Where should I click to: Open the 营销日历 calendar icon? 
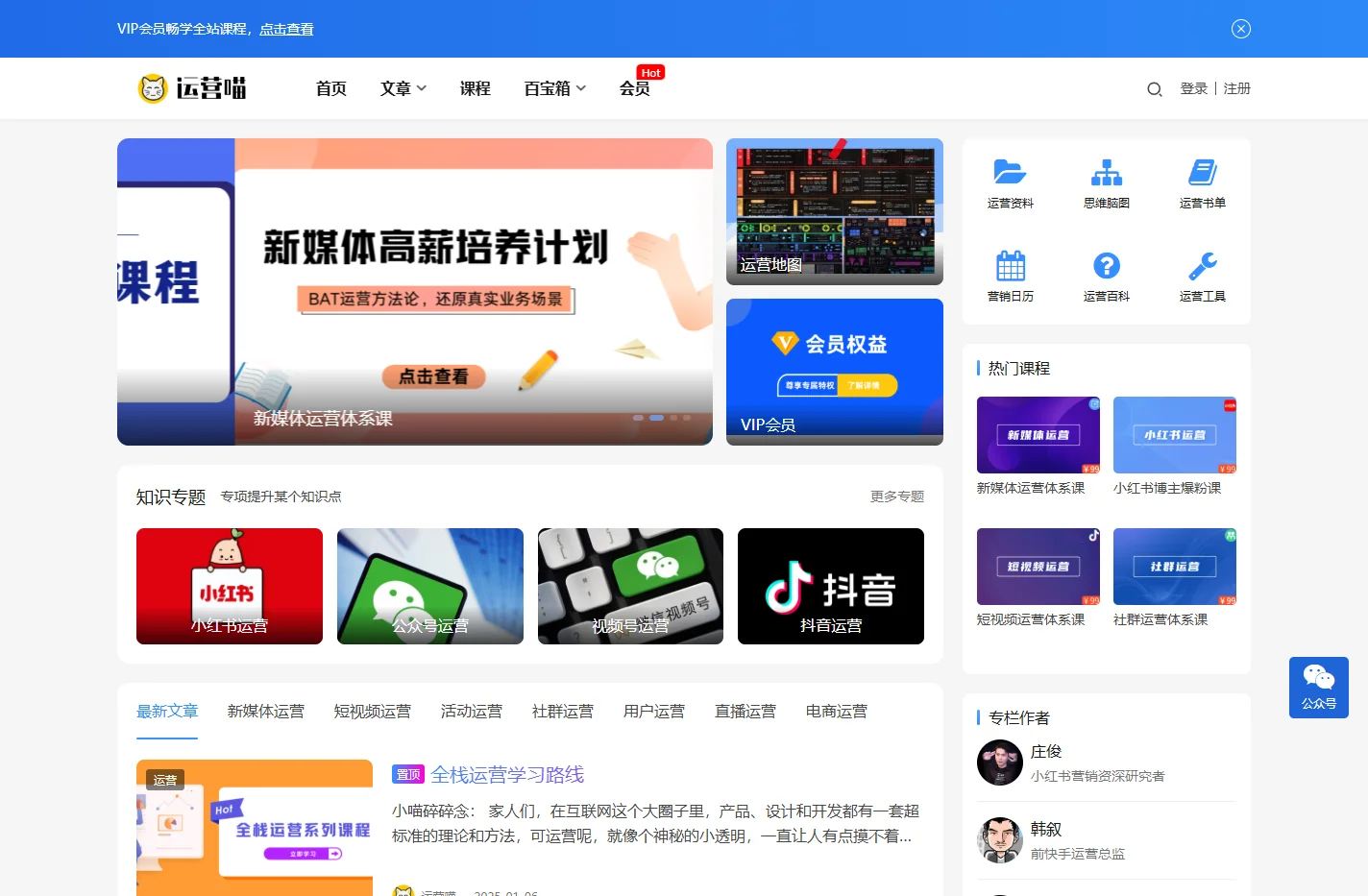click(1010, 265)
